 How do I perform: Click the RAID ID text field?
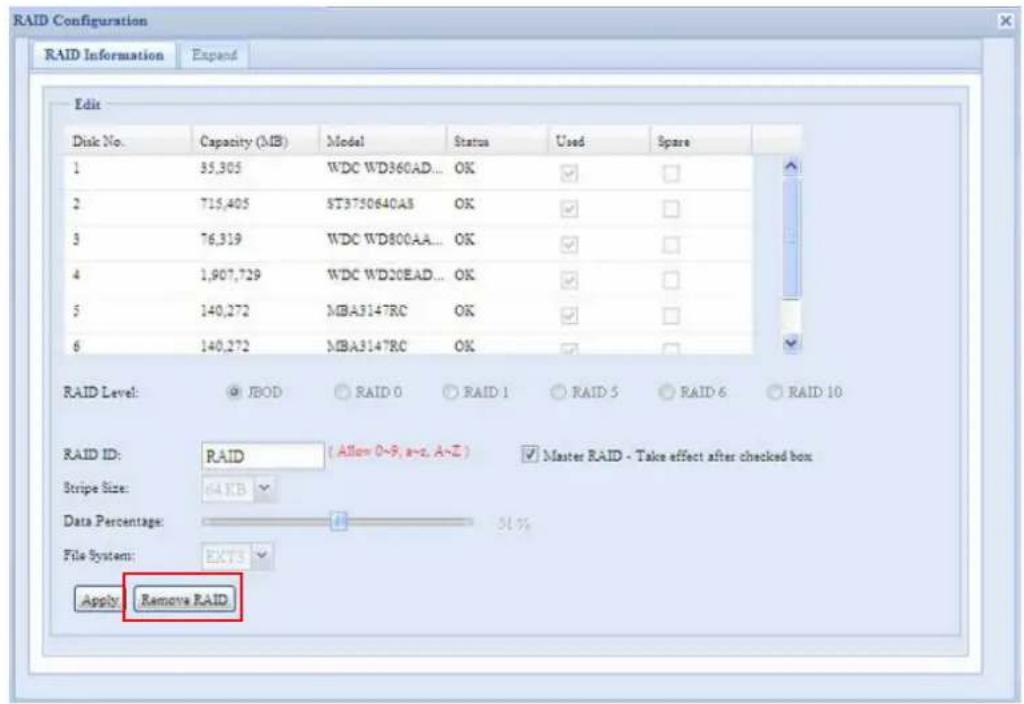[x=263, y=456]
